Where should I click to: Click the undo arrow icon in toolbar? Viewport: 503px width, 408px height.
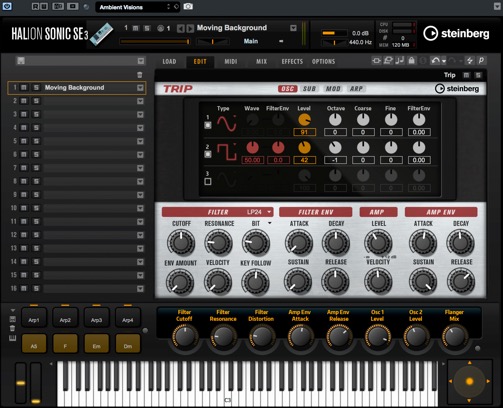pos(435,61)
